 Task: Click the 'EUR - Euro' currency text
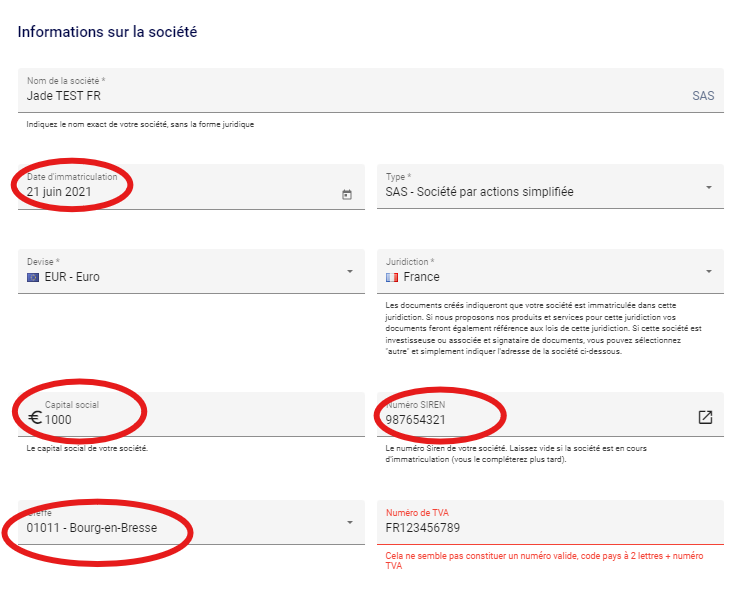click(x=72, y=277)
